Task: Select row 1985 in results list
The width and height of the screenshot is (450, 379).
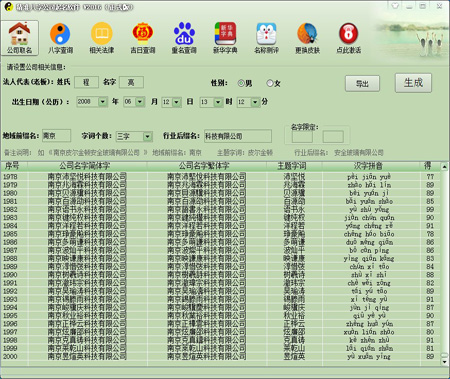Action: point(220,234)
